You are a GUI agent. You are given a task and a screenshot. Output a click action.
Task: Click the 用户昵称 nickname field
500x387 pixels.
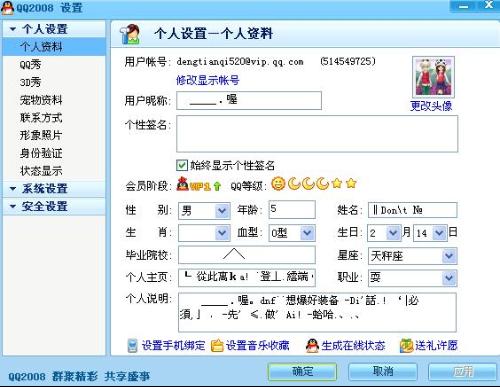point(249,100)
